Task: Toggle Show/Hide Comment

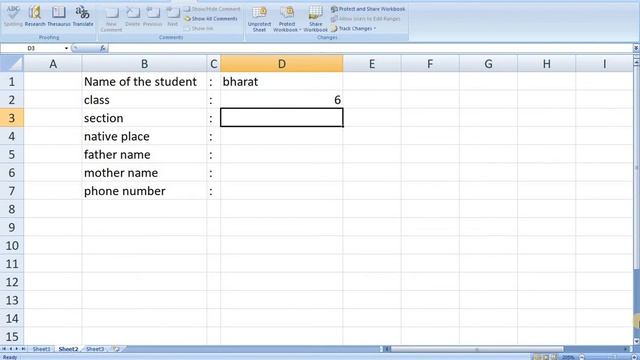Action: tap(212, 9)
